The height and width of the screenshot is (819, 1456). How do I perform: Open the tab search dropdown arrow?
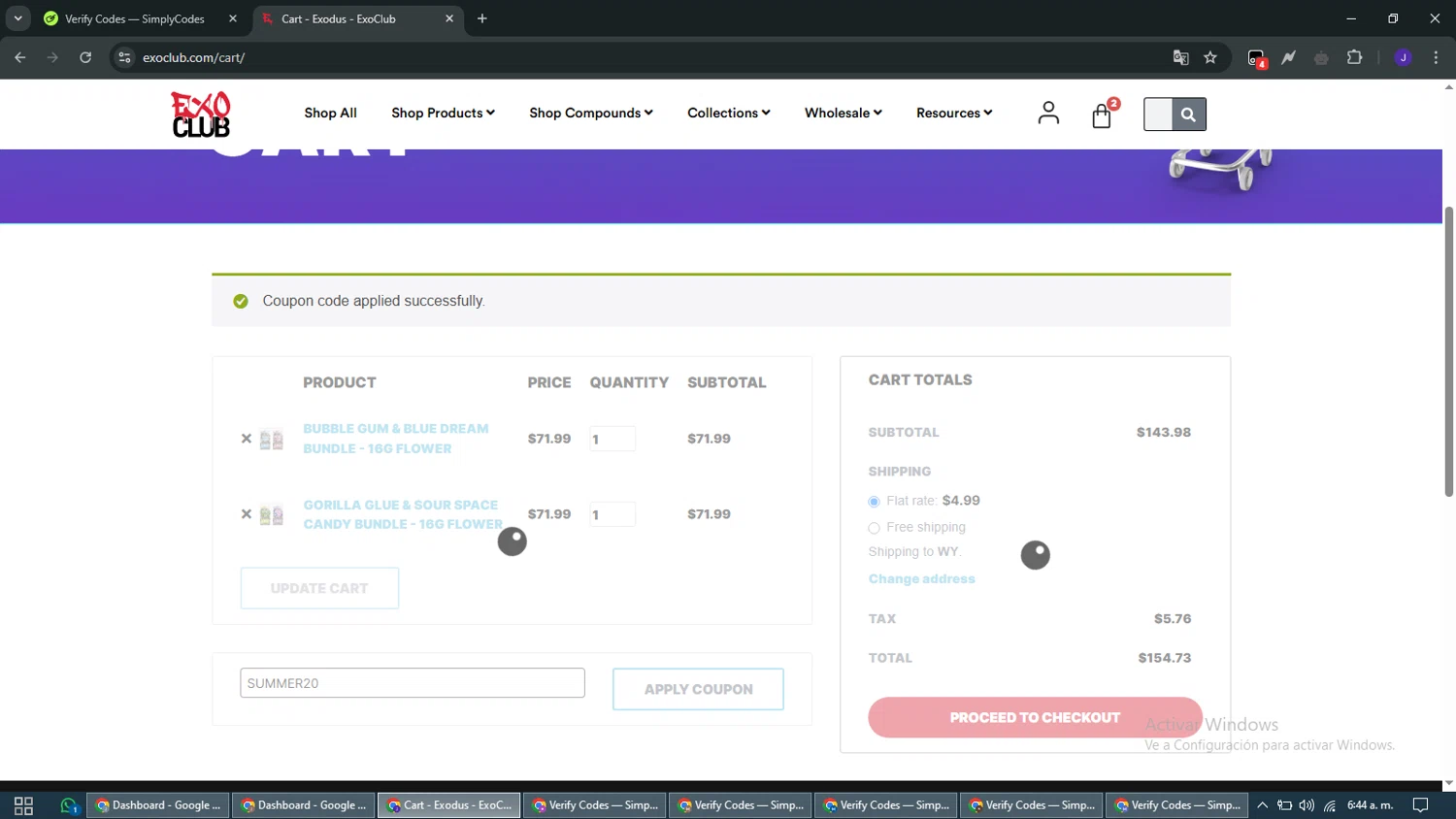pos(17,18)
